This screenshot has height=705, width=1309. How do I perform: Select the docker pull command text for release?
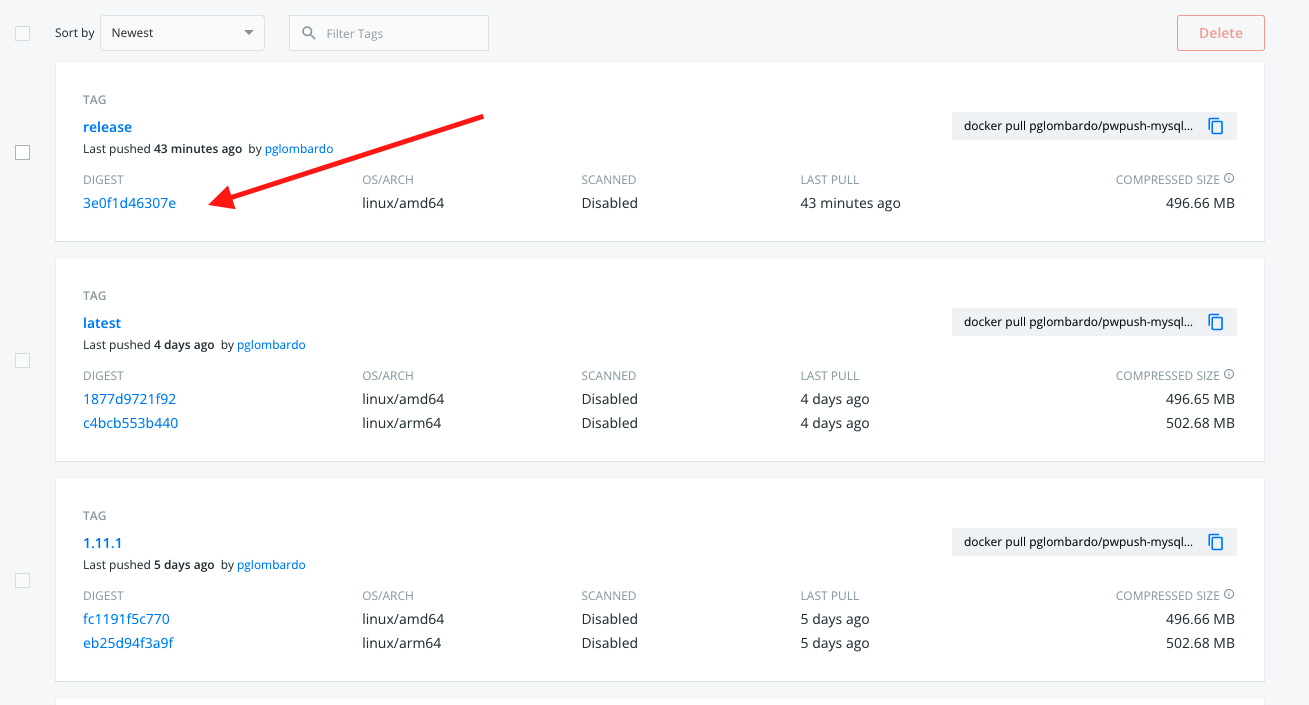(1078, 126)
